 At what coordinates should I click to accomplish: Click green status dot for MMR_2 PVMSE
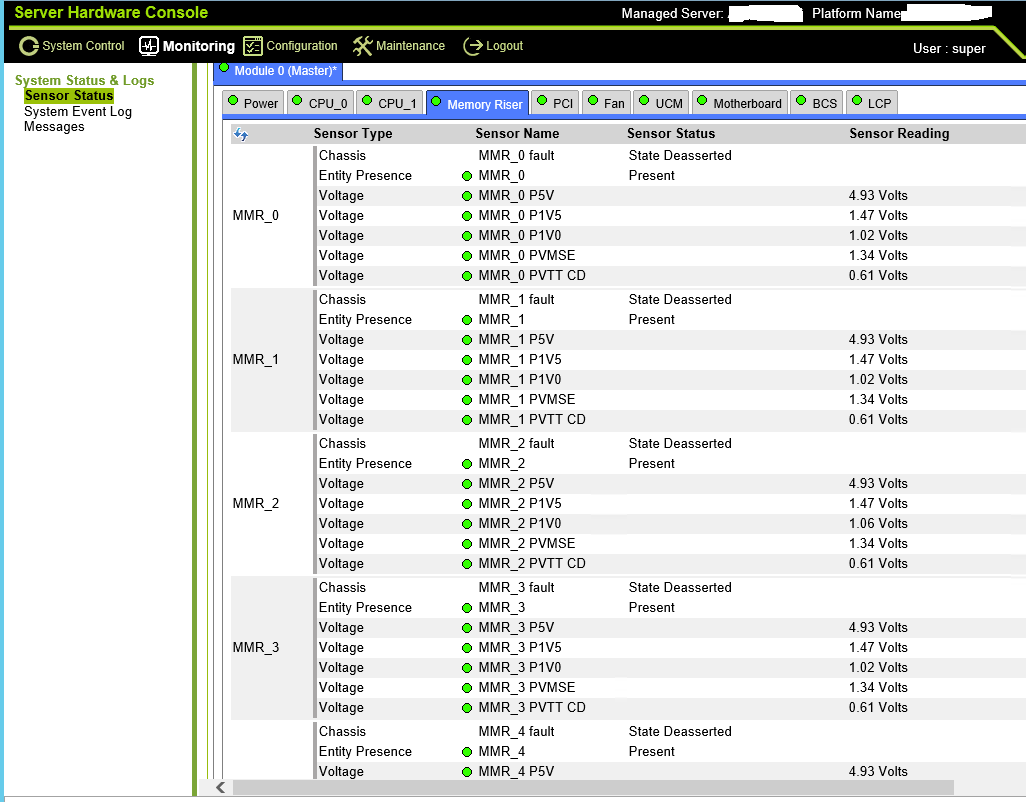pyautogui.click(x=467, y=544)
